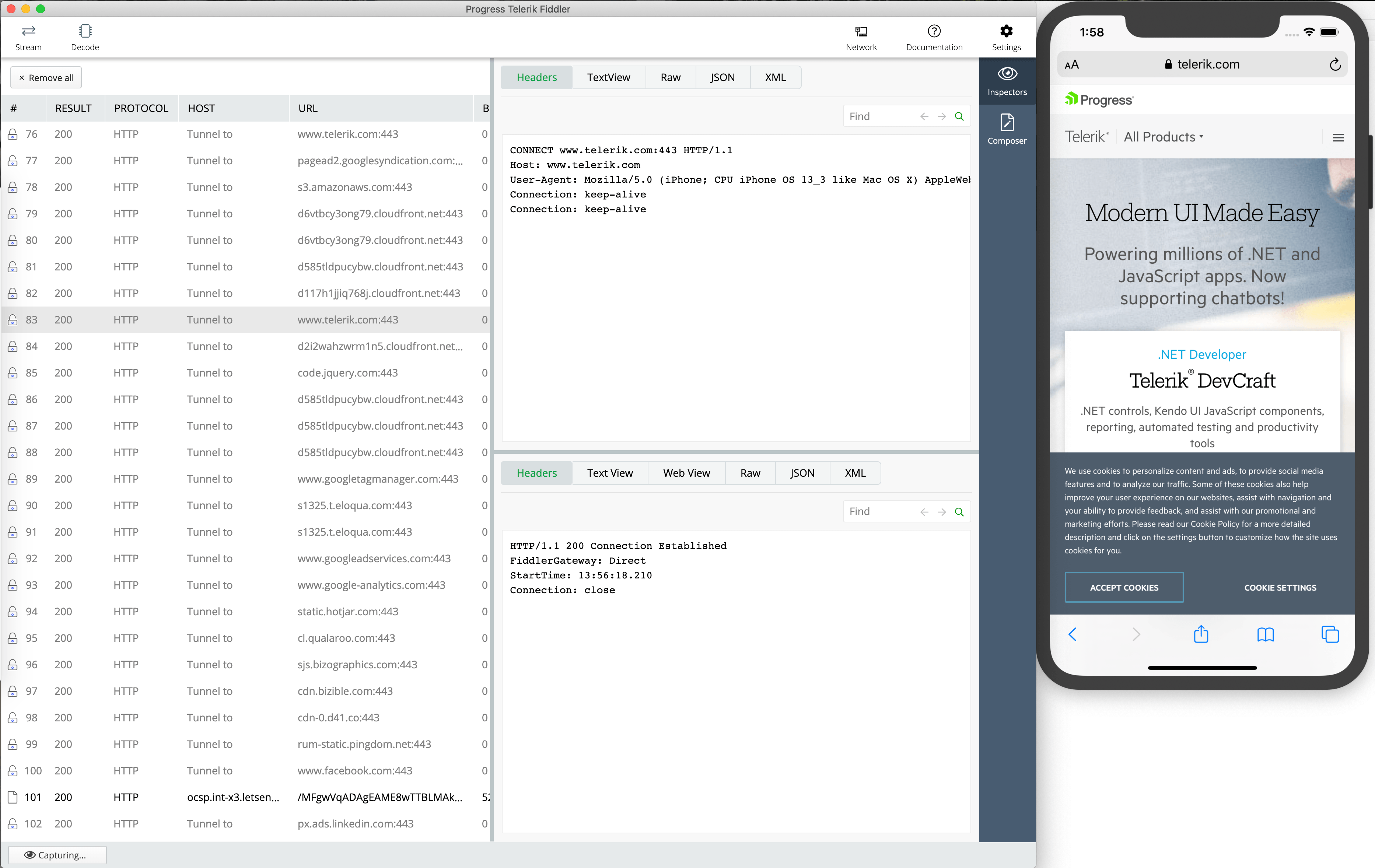The image size is (1375, 868).
Task: Tap Safari back arrow on iPhone
Action: 1073,634
